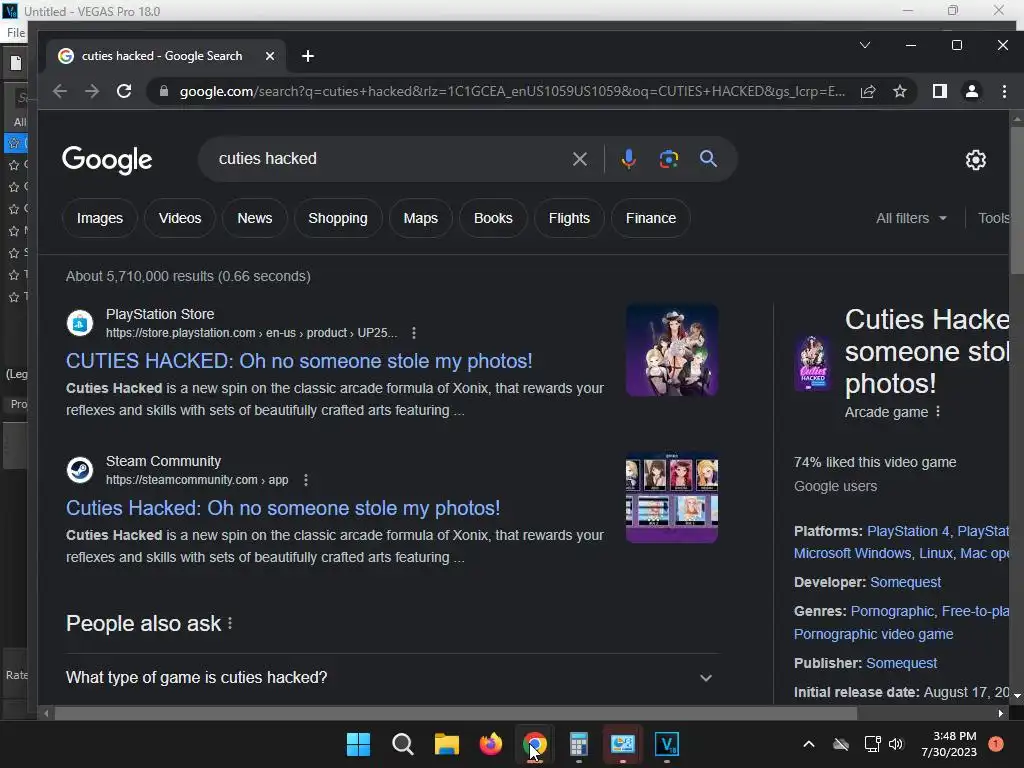Viewport: 1024px width, 768px height.
Task: Open PlayStation Store CUTIES HACKED link
Action: 299,361
